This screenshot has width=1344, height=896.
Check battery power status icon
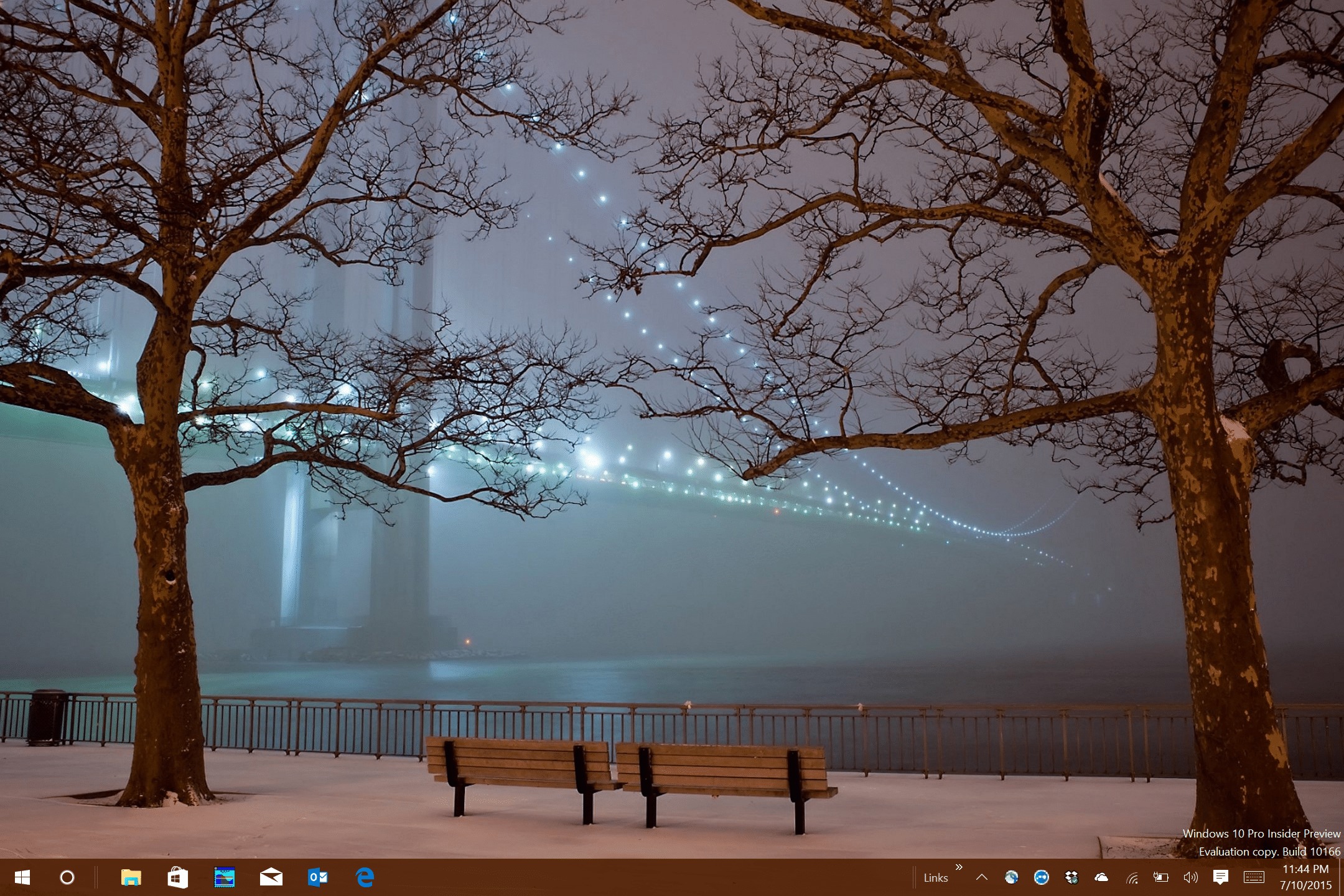pyautogui.click(x=1161, y=877)
